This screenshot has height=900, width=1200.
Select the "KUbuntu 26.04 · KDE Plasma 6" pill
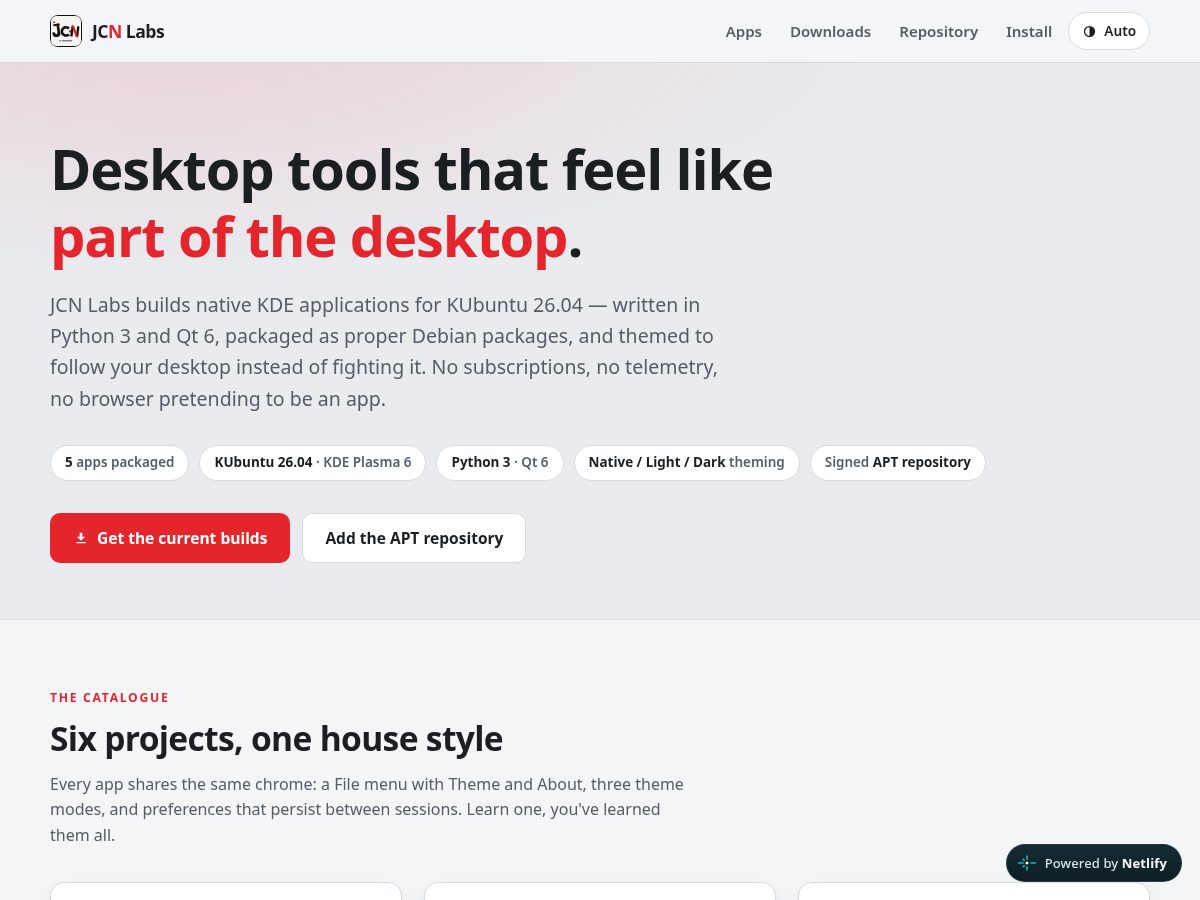[313, 462]
